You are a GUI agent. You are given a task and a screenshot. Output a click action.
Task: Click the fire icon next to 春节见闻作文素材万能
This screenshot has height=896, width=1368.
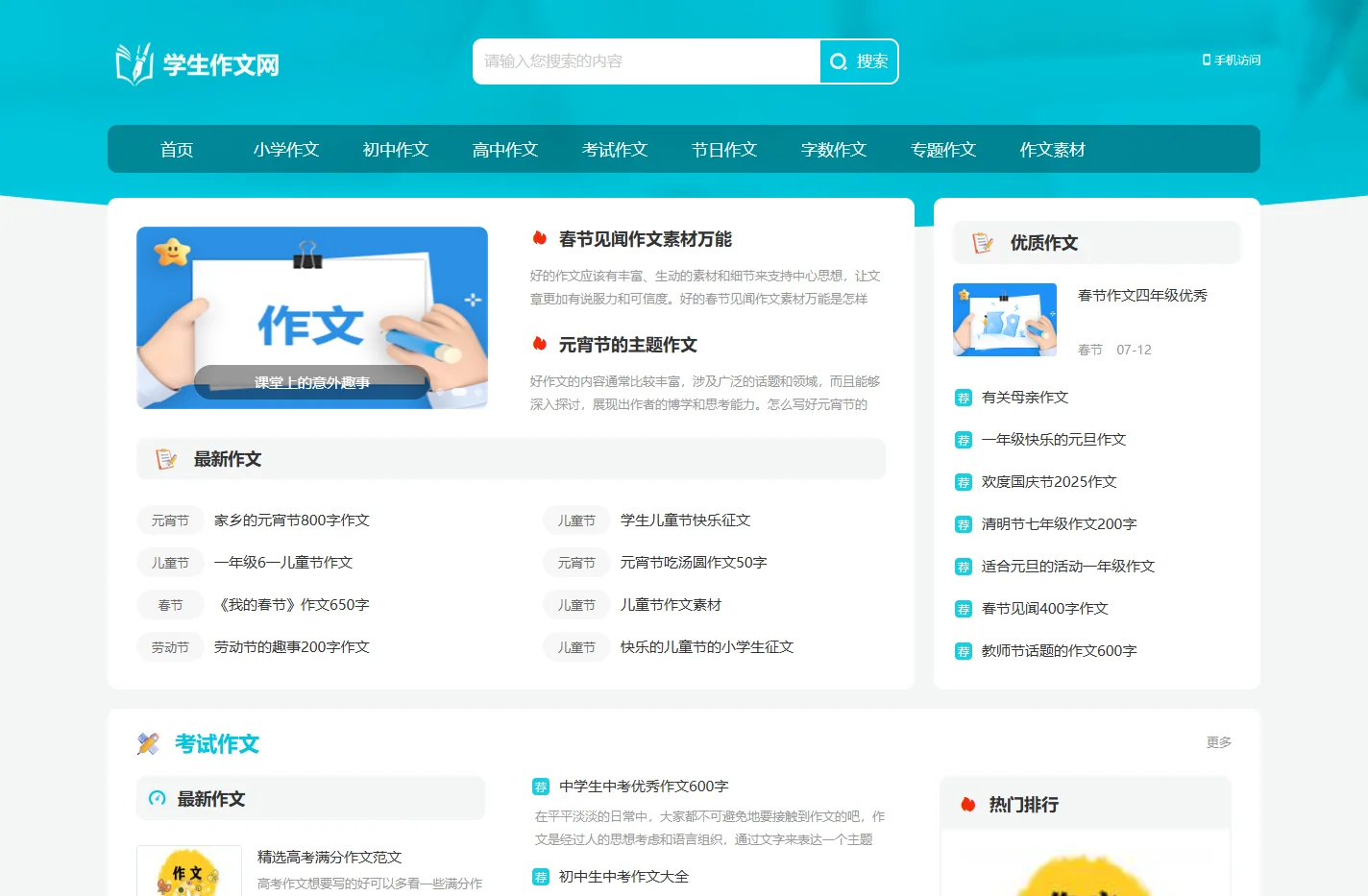[540, 238]
